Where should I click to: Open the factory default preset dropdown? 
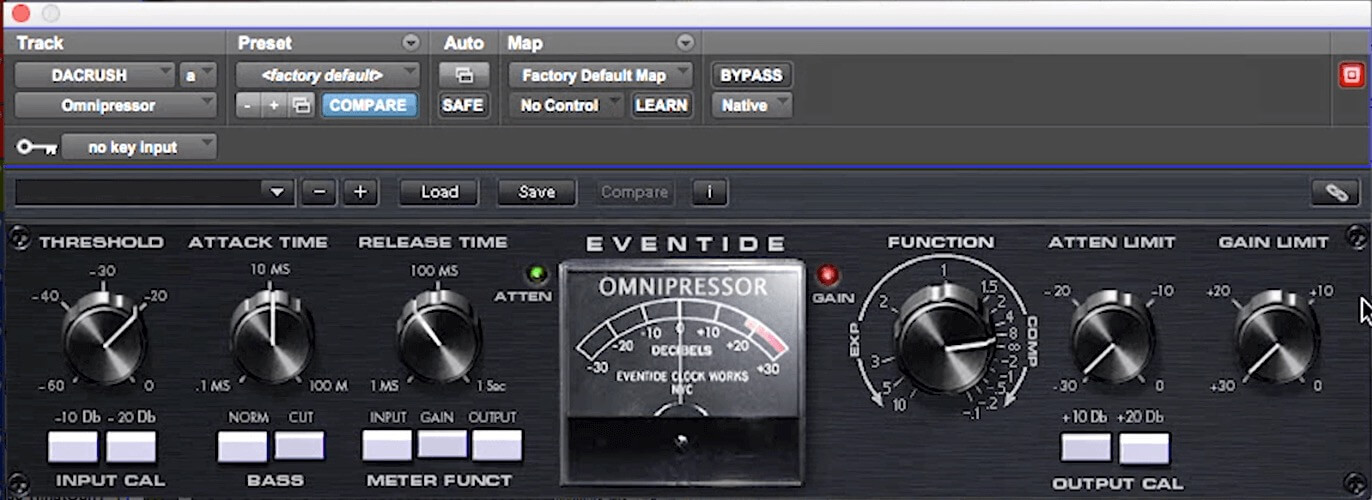click(x=328, y=75)
